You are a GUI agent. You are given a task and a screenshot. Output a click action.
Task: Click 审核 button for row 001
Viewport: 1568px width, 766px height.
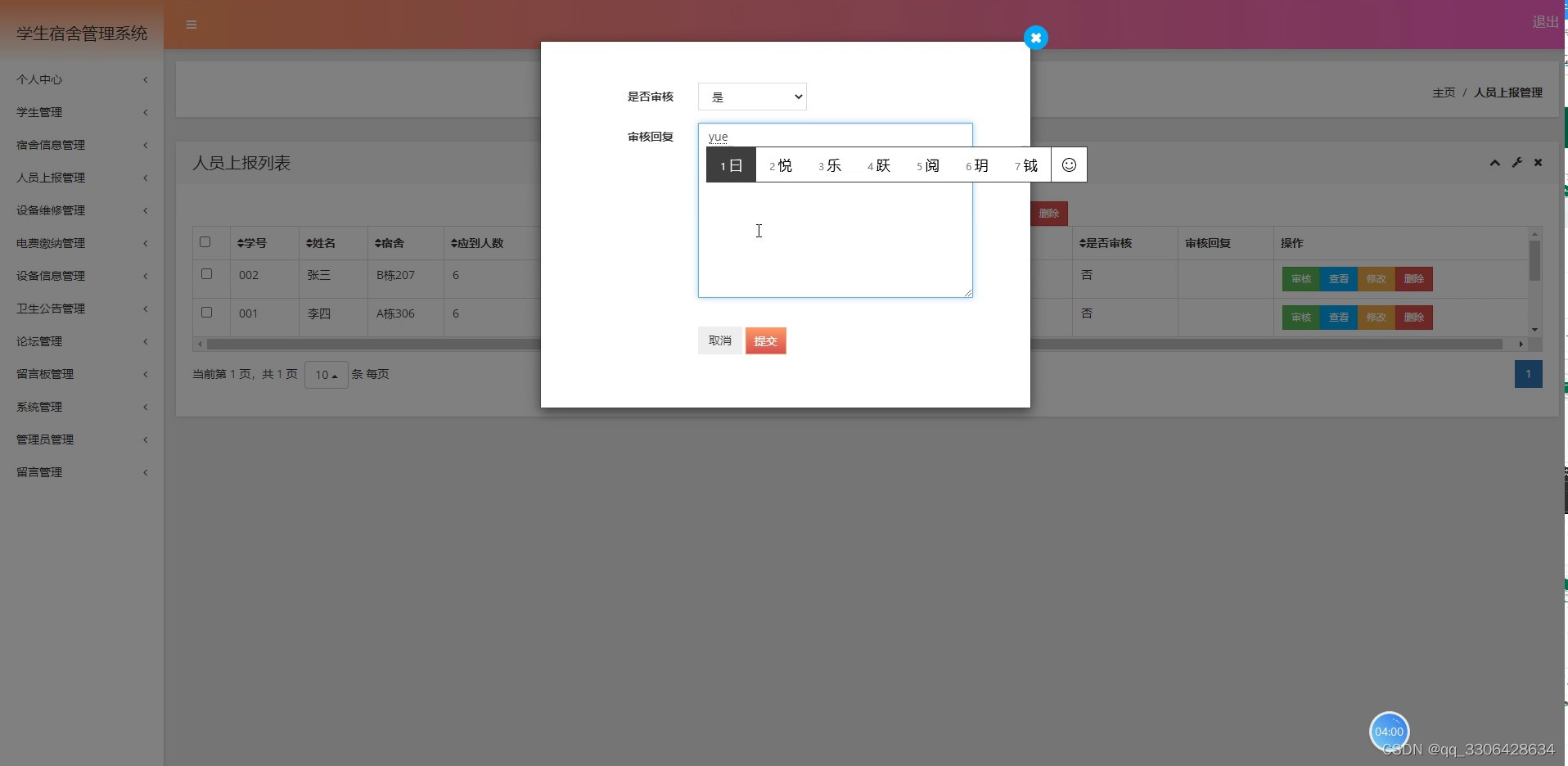(x=1301, y=318)
